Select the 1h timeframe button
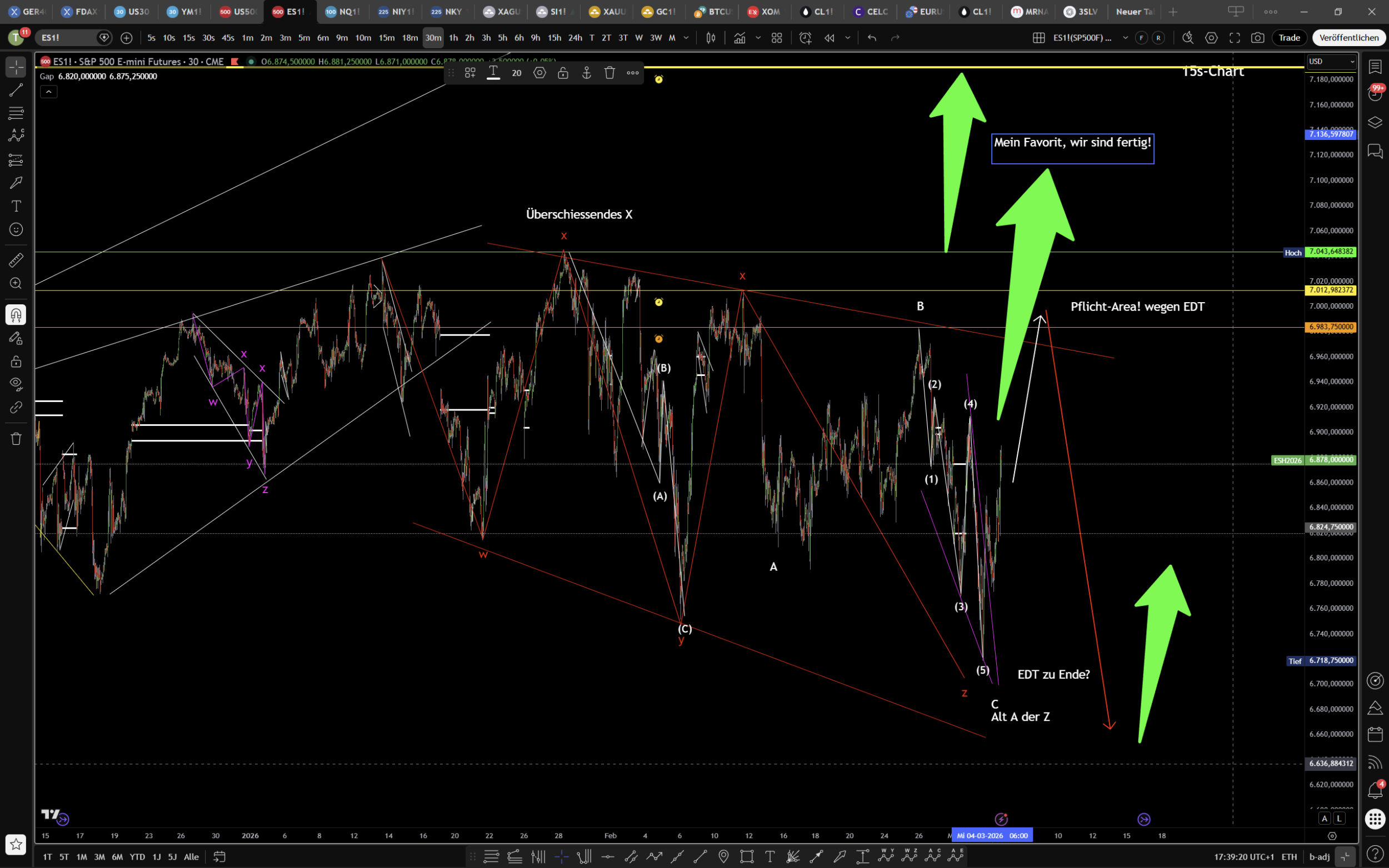Viewport: 1389px width, 868px height. tap(453, 38)
